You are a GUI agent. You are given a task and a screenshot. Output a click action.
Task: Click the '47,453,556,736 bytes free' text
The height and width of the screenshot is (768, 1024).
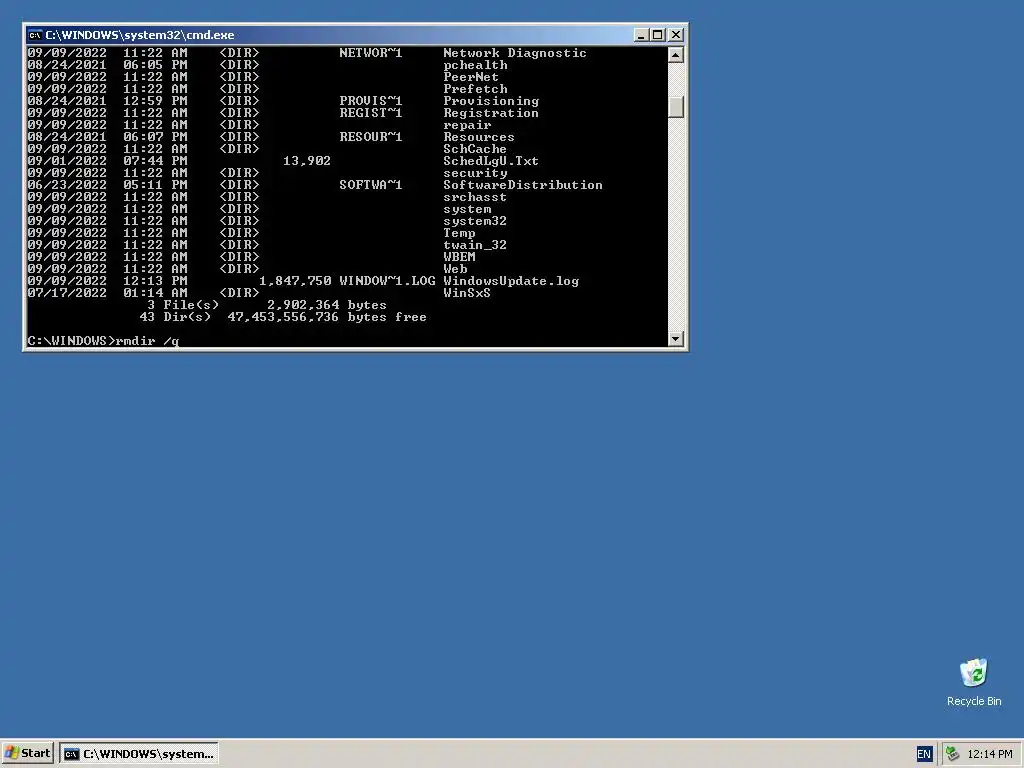coord(327,317)
